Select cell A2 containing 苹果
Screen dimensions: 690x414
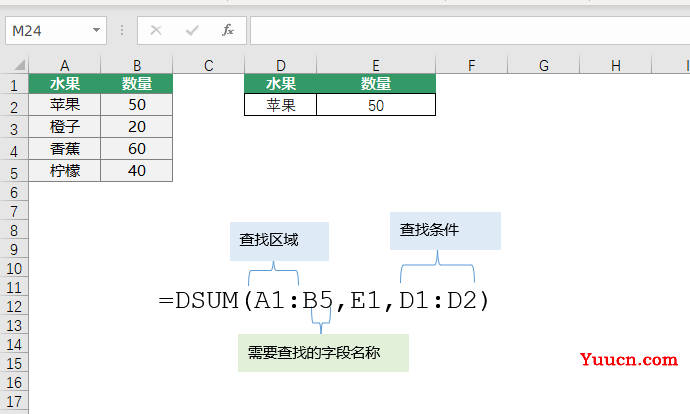pyautogui.click(x=65, y=105)
